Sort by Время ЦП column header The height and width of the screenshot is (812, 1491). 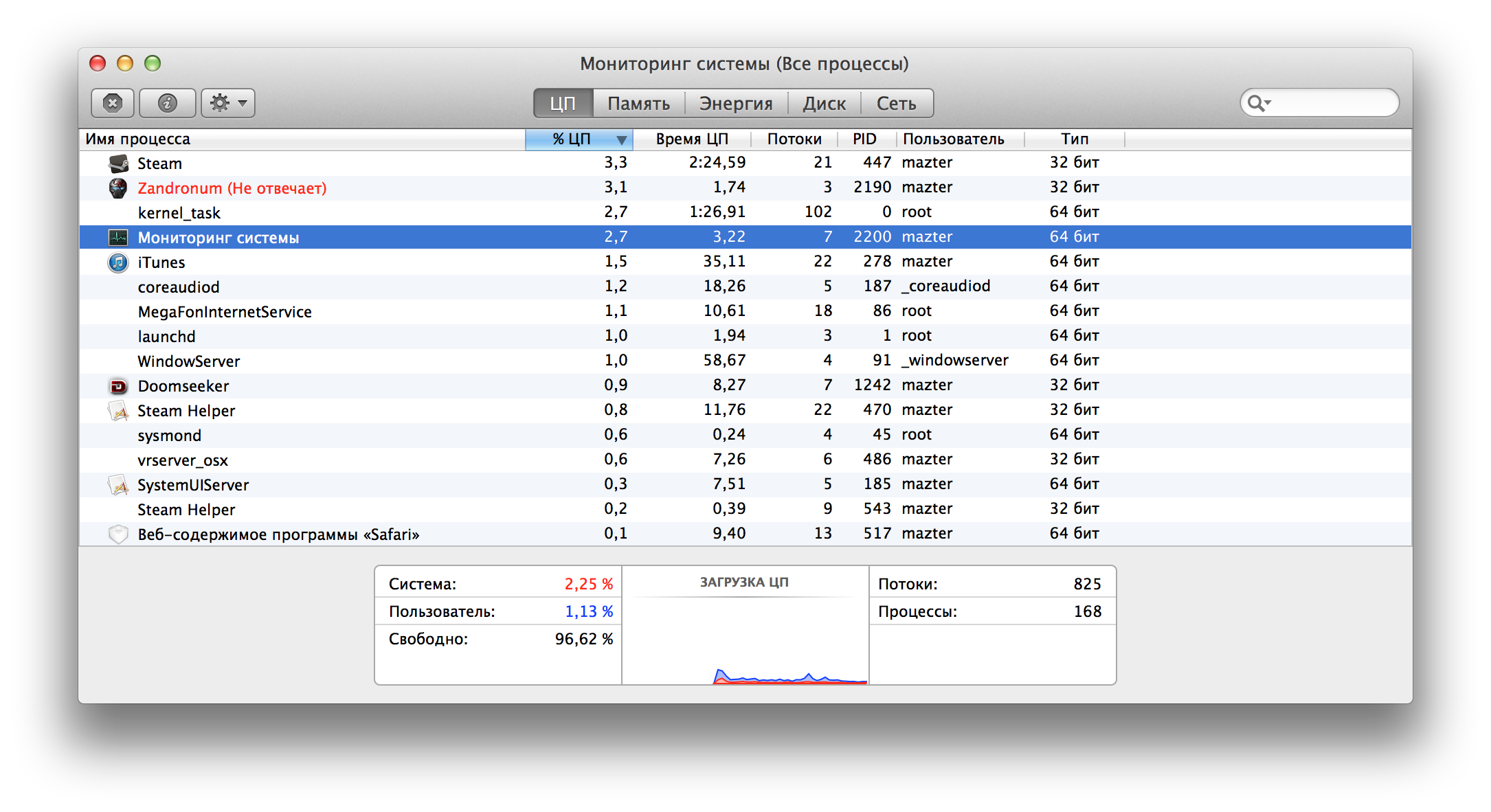(691, 139)
